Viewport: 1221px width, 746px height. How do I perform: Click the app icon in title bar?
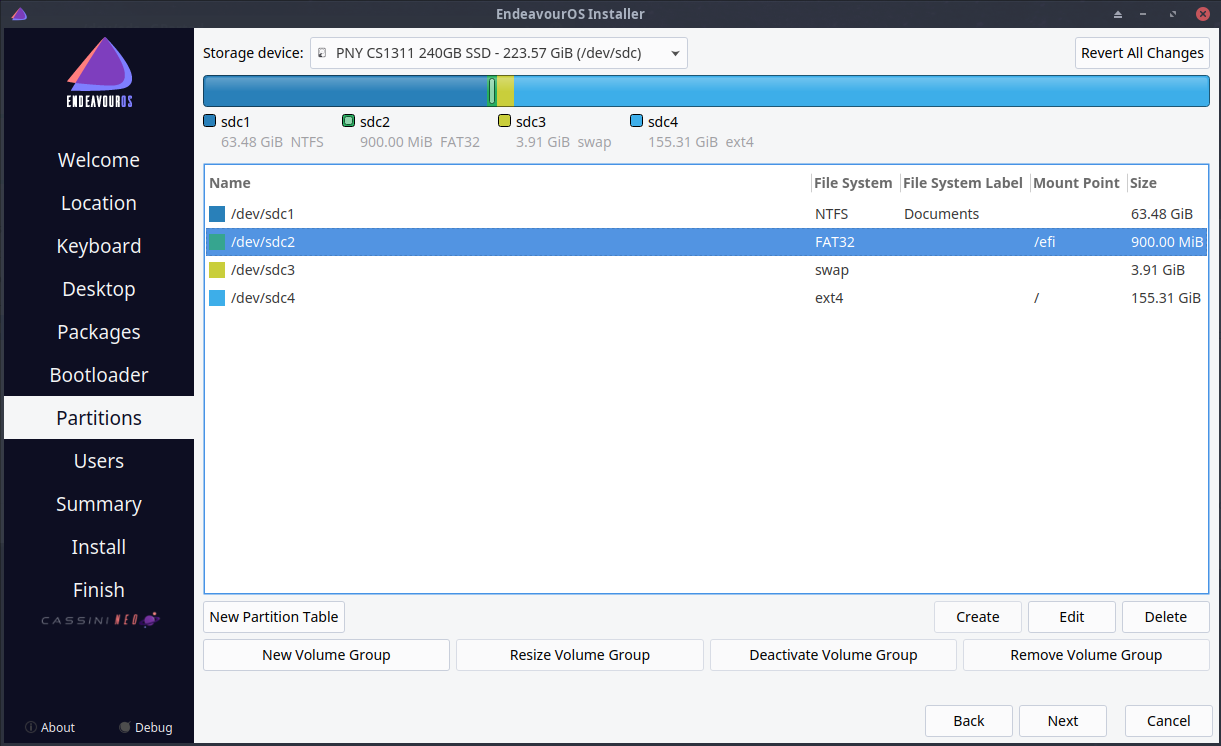[x=19, y=14]
